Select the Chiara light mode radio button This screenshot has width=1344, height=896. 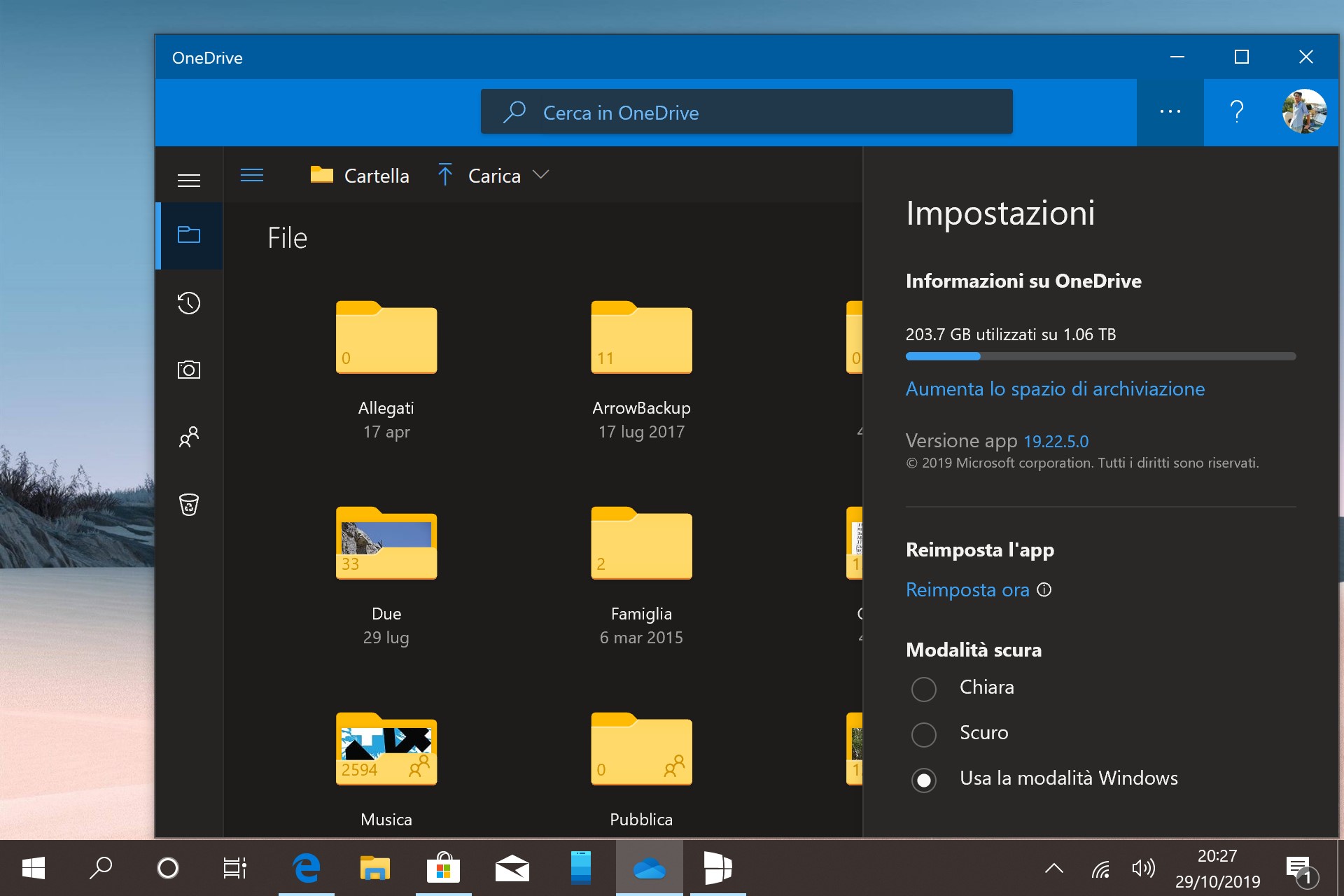pos(924,689)
